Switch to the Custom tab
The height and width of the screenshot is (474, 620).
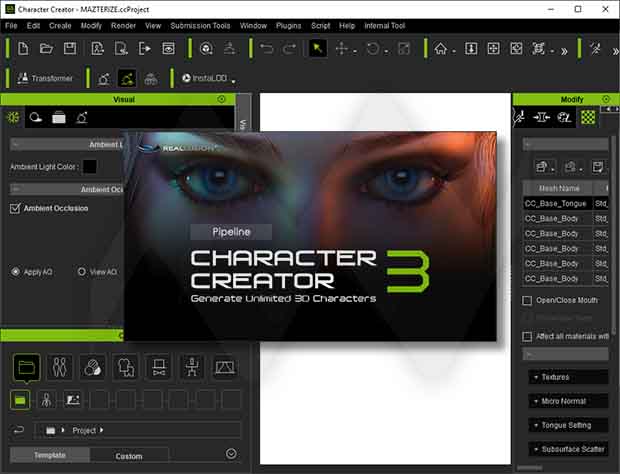129,456
